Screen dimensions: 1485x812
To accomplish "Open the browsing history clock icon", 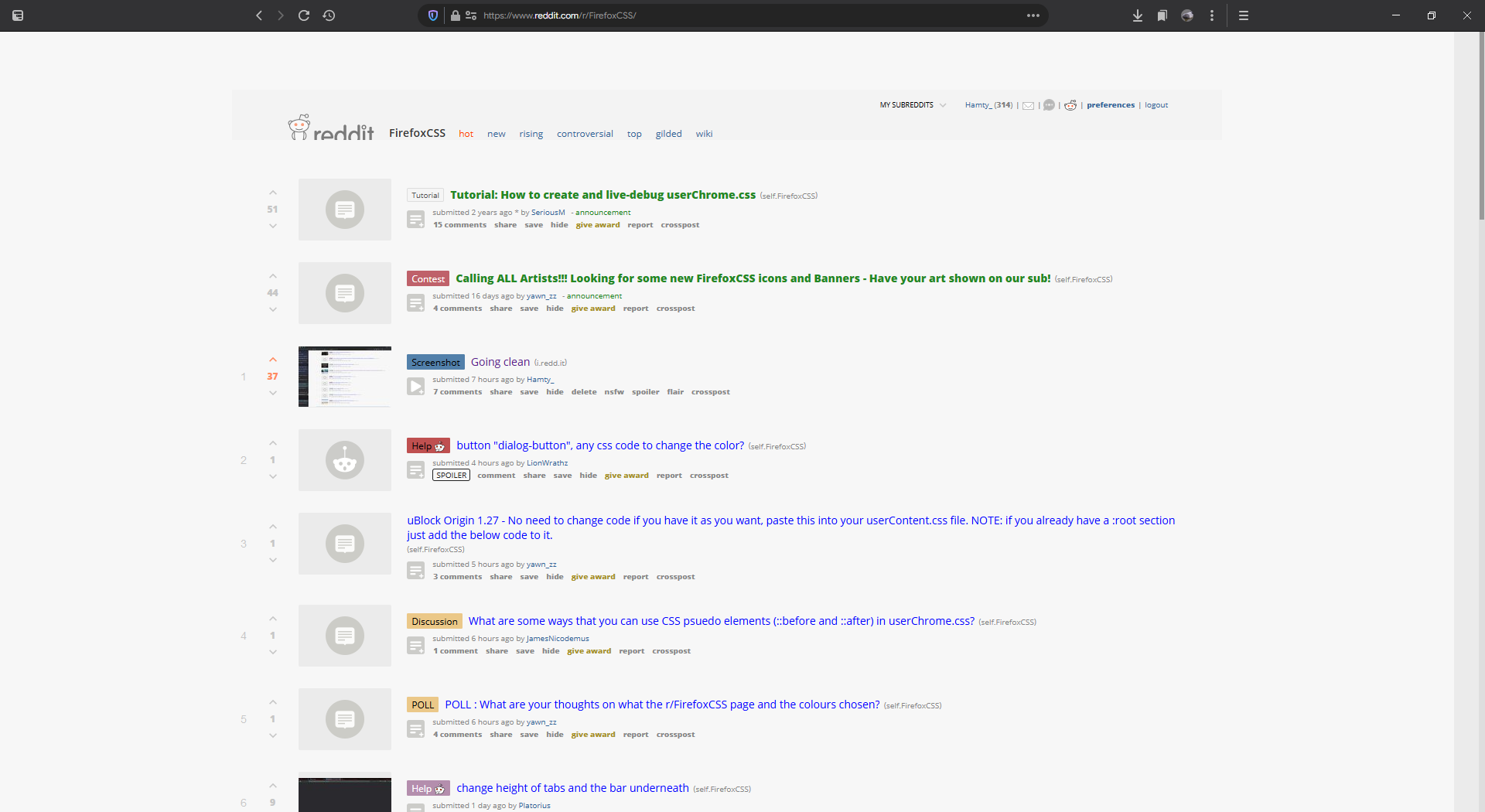I will (329, 15).
